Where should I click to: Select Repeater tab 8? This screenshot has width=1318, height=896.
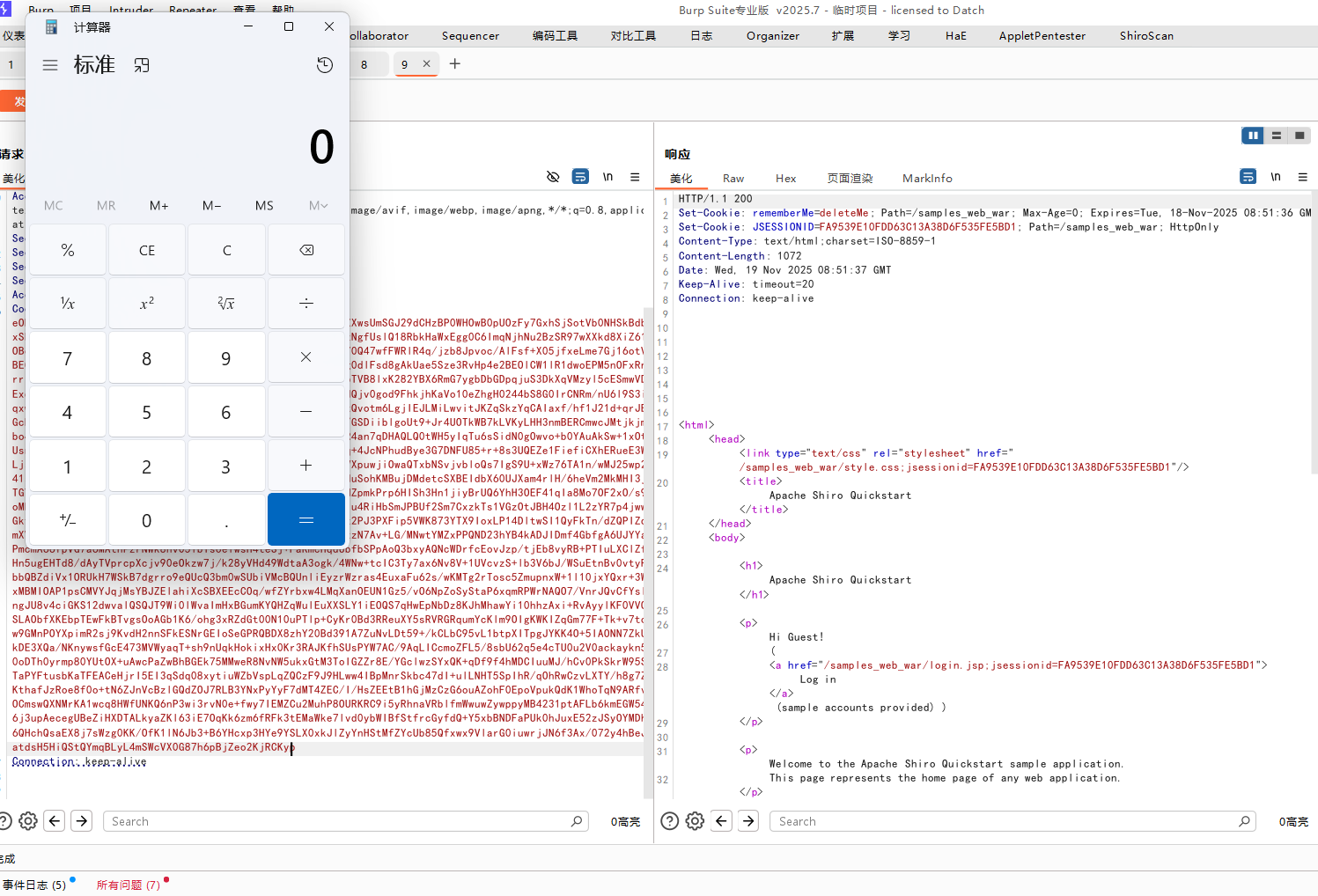[364, 64]
